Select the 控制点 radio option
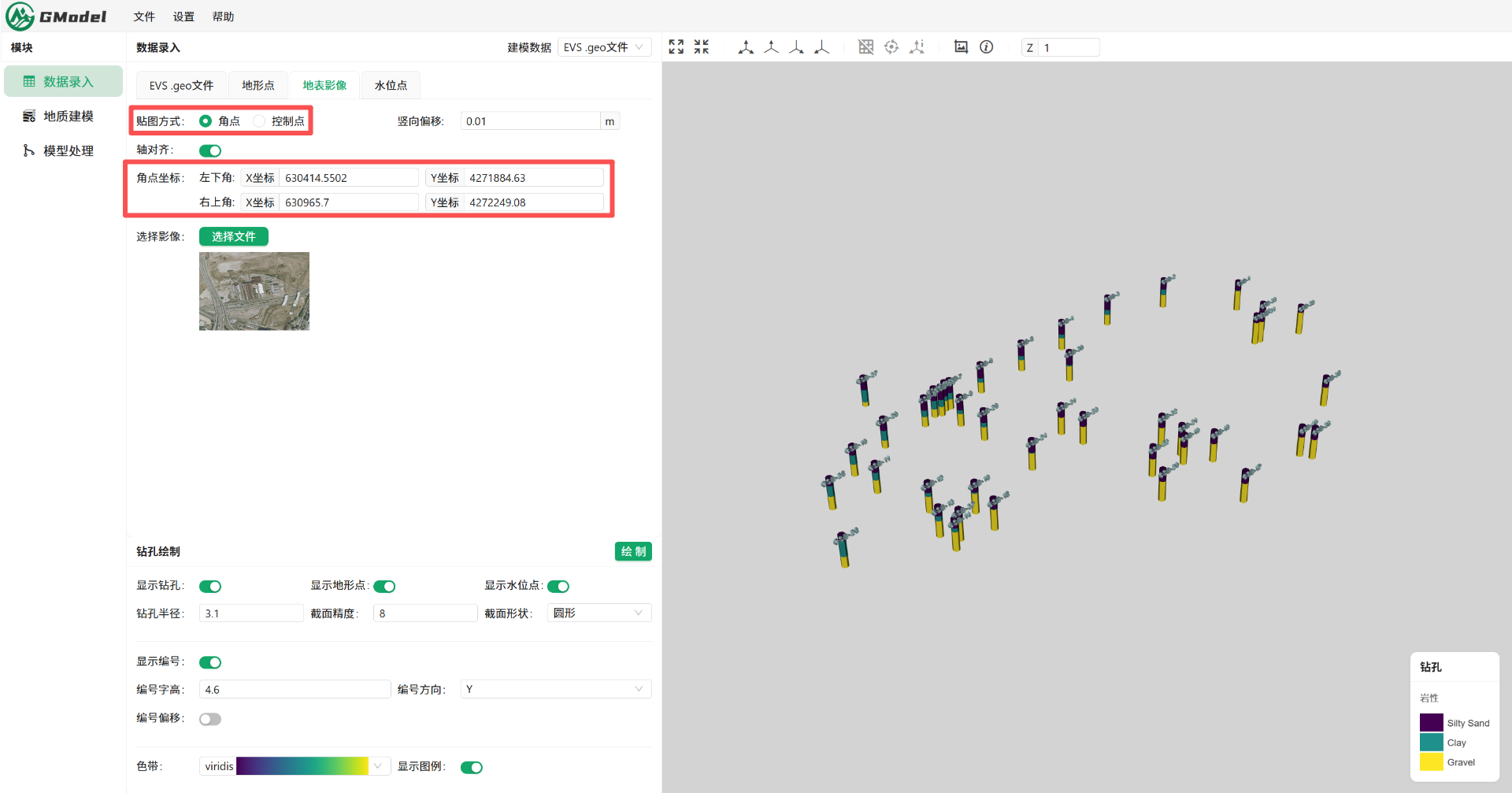Screen dimensions: 1512x793 point(259,121)
